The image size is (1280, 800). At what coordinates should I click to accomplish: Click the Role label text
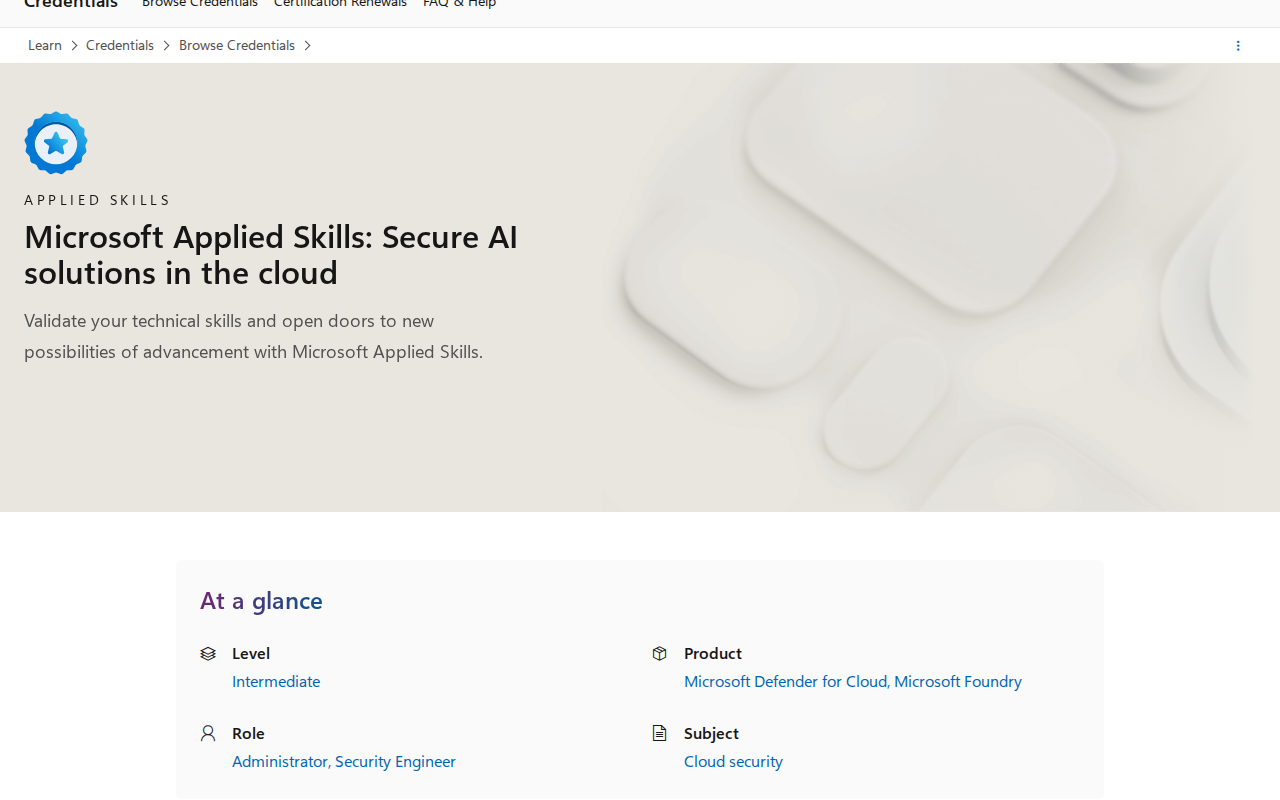pos(248,733)
